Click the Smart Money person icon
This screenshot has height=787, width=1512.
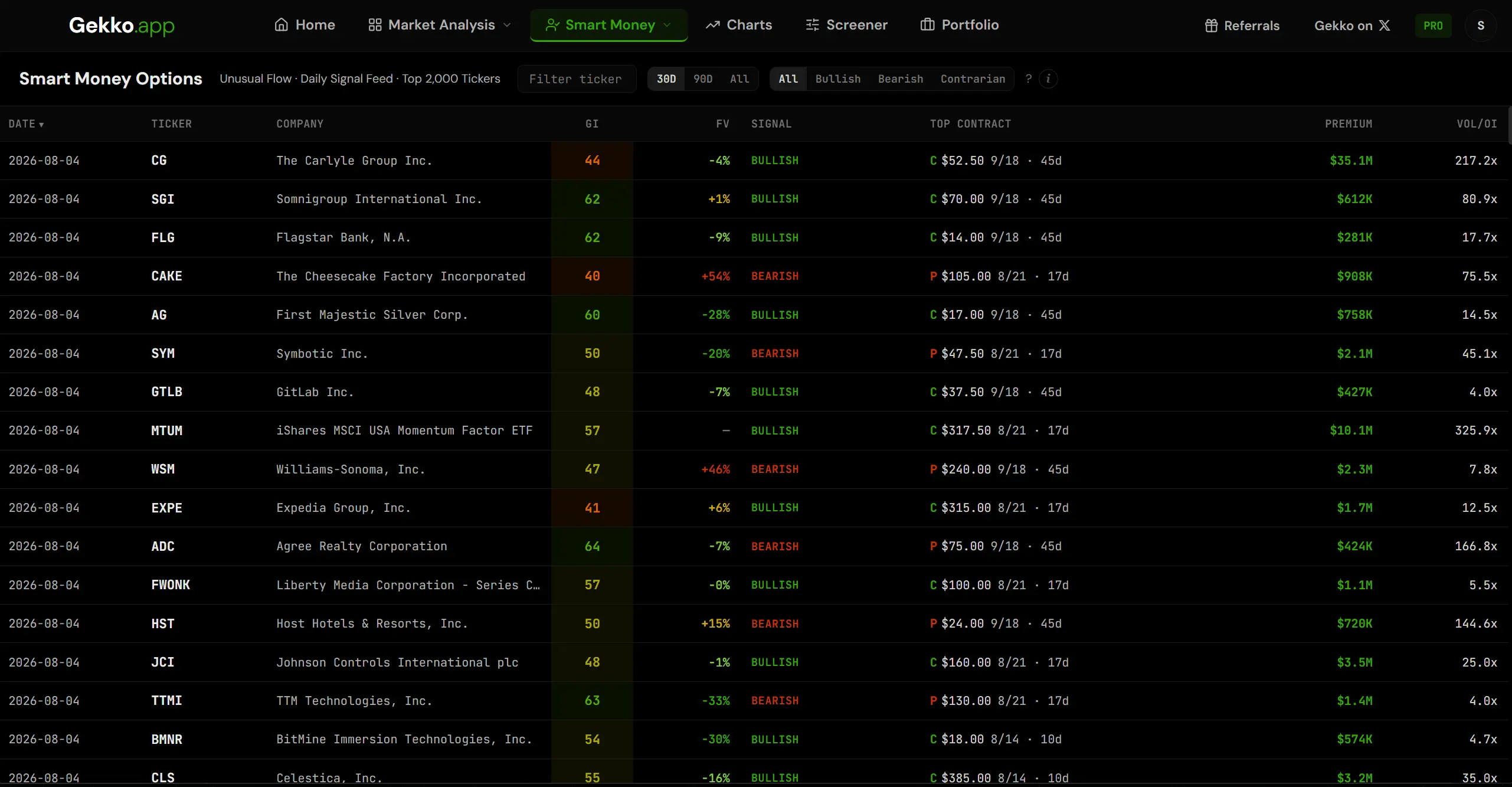pyautogui.click(x=552, y=25)
